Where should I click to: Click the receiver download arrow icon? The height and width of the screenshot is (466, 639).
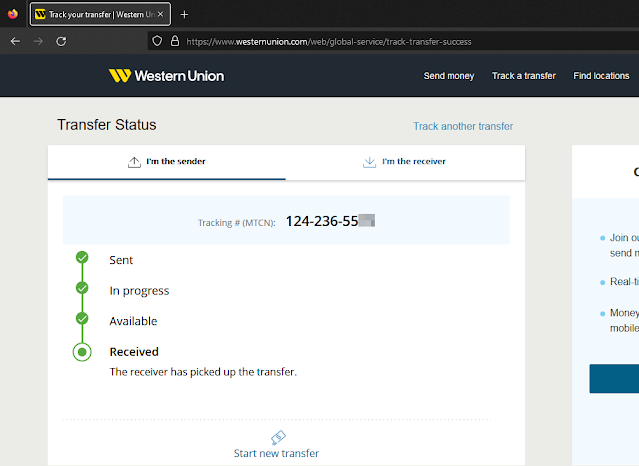tap(369, 162)
